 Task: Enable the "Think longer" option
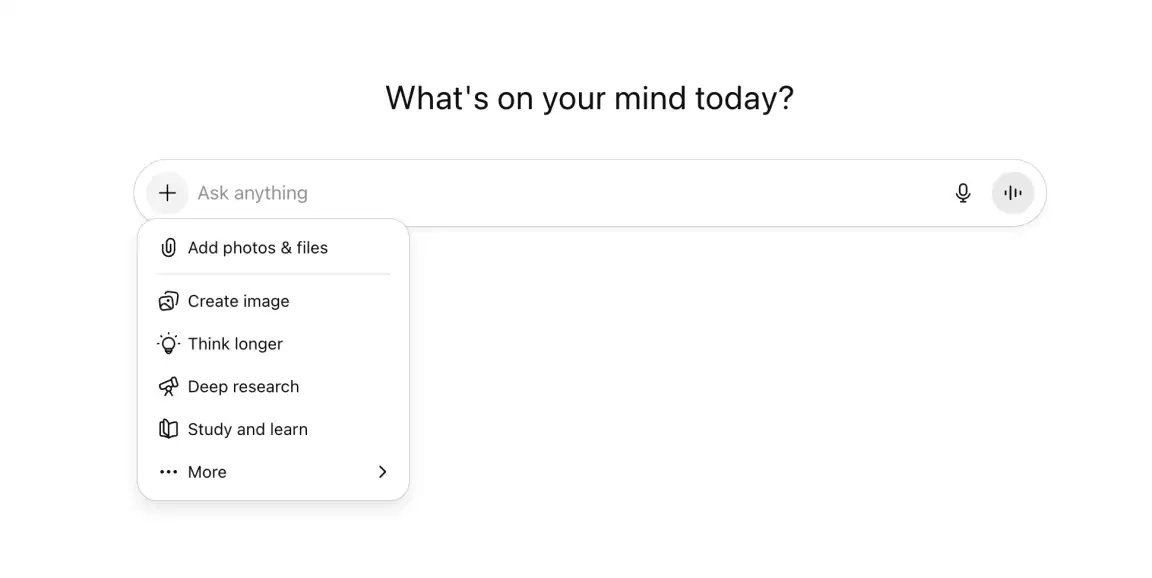[236, 344]
